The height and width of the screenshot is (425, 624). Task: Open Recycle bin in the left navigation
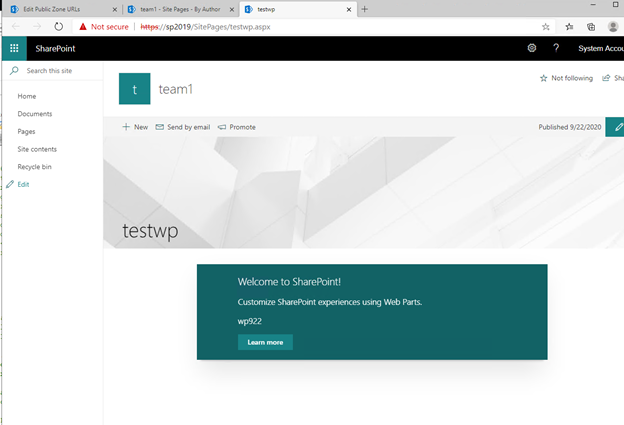pyautogui.click(x=34, y=167)
